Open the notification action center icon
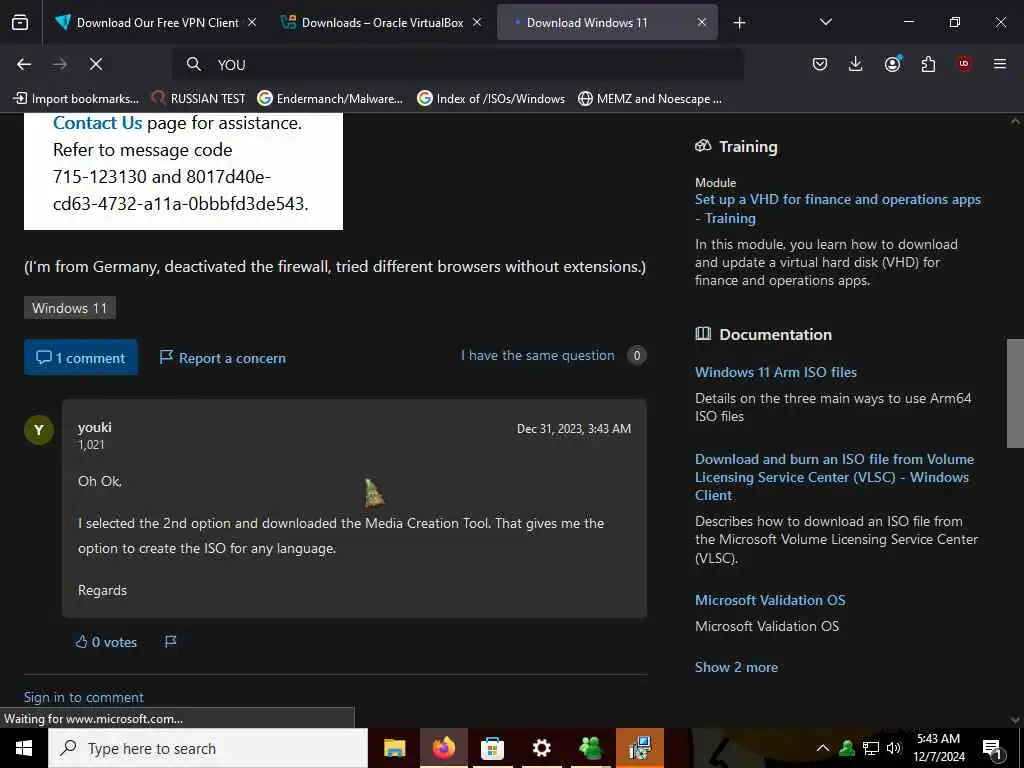This screenshot has width=1024, height=768. pos(993,748)
